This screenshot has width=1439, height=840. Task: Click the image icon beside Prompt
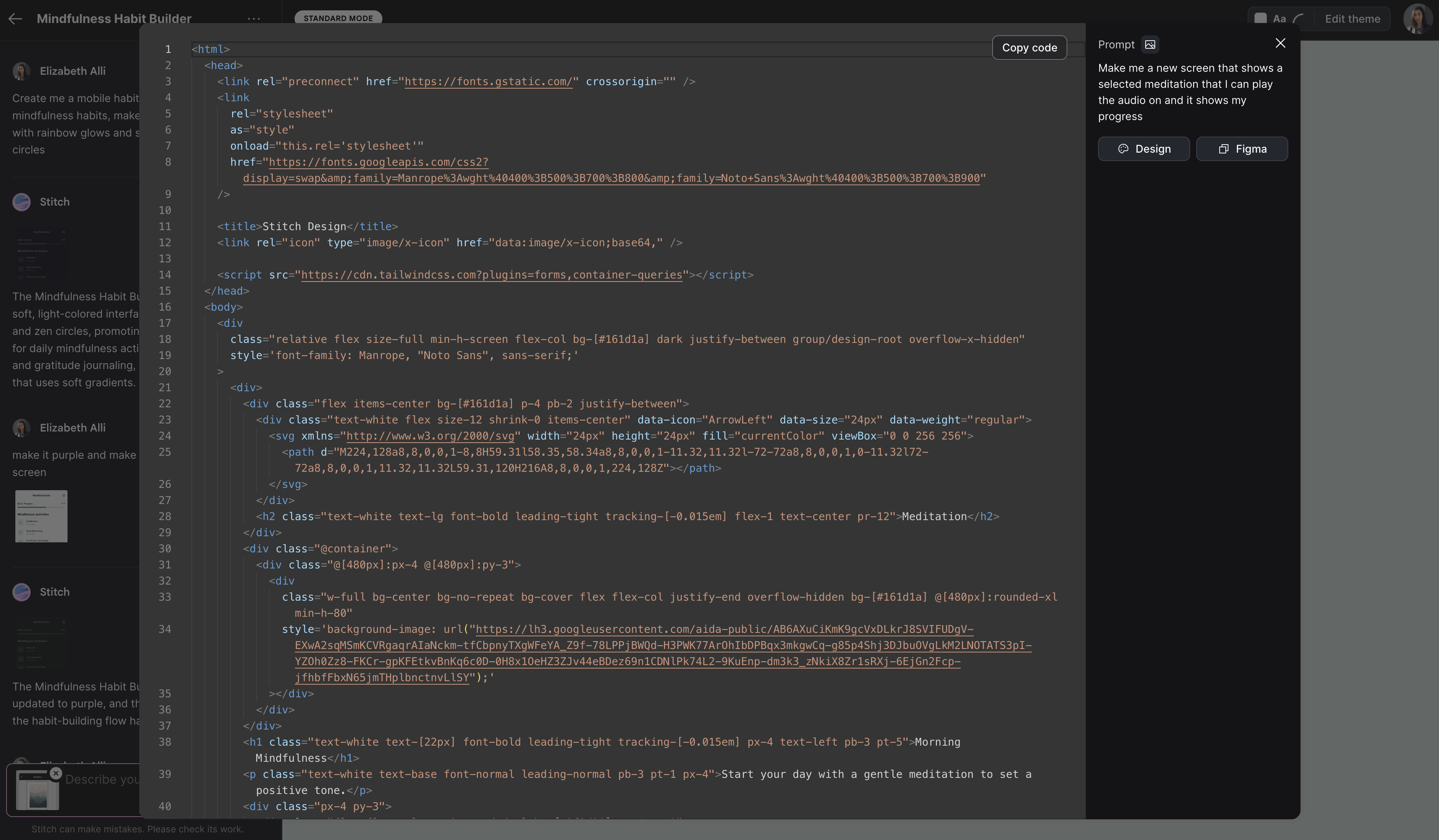point(1149,44)
